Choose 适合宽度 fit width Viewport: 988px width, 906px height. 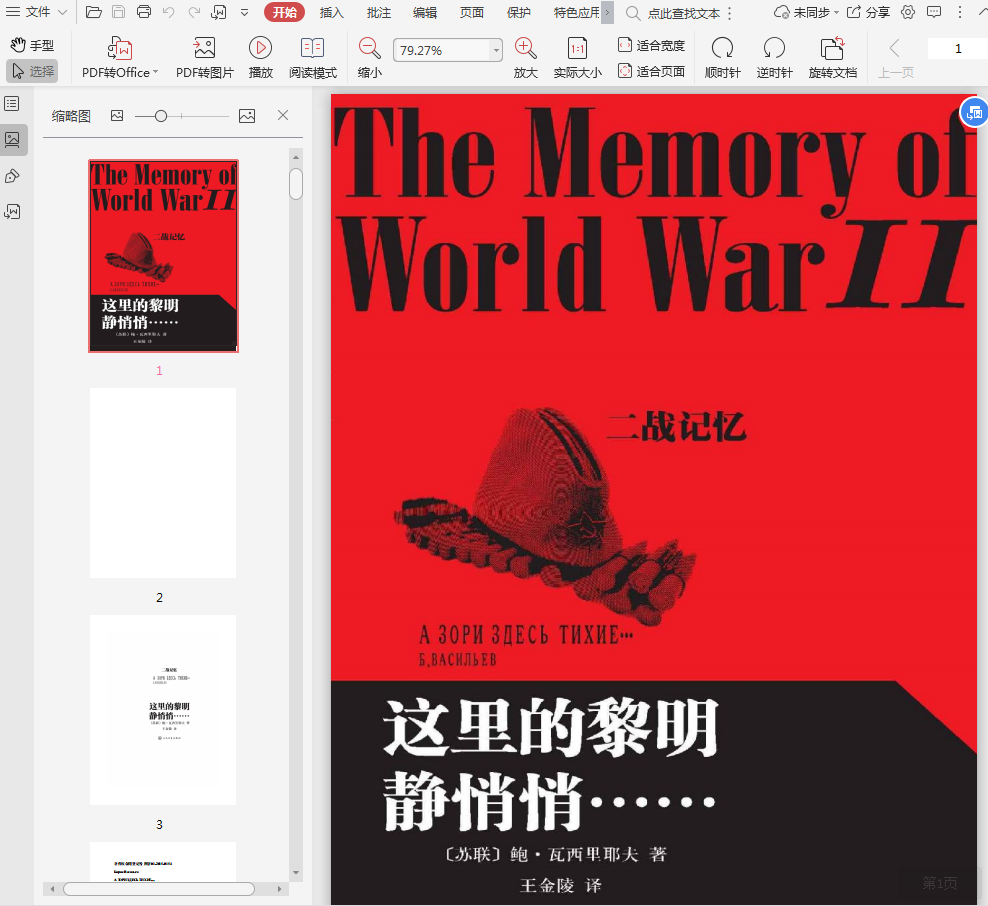click(x=652, y=45)
